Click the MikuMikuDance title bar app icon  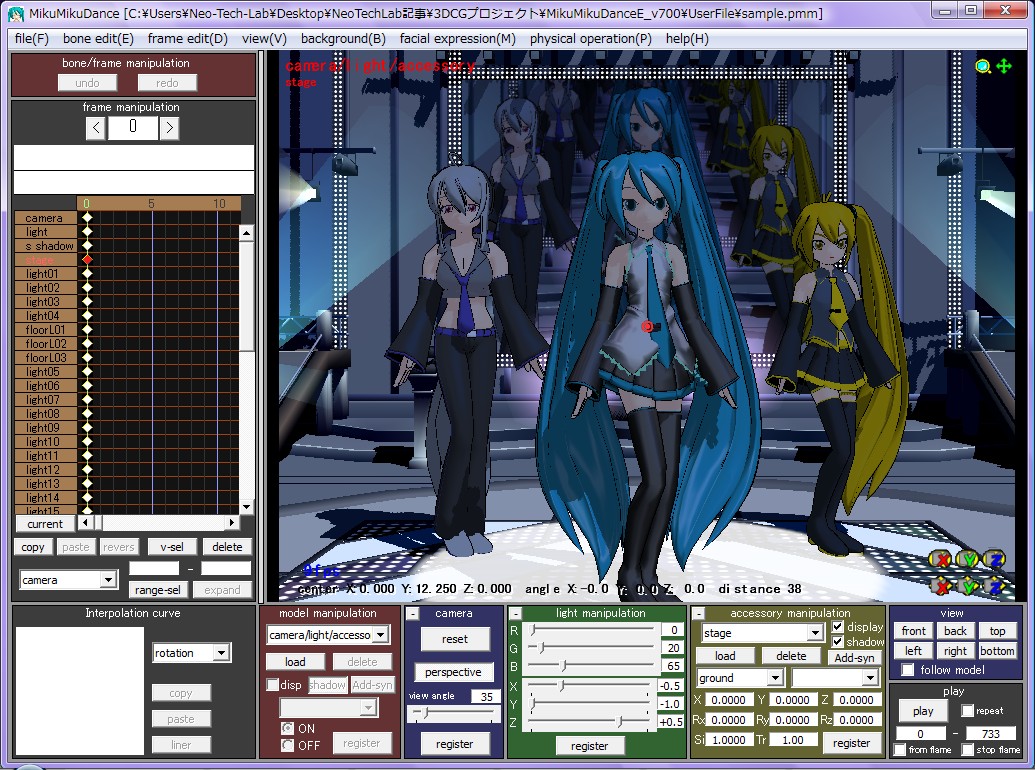click(x=15, y=13)
